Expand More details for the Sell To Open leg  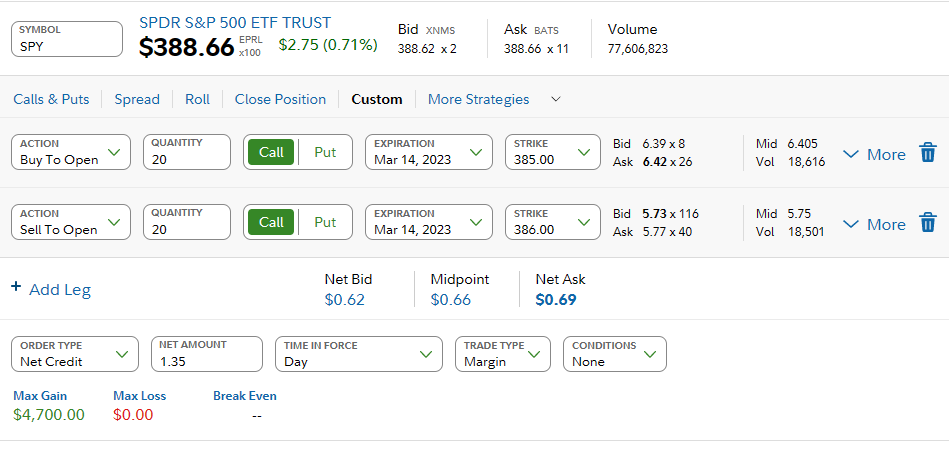coord(874,224)
